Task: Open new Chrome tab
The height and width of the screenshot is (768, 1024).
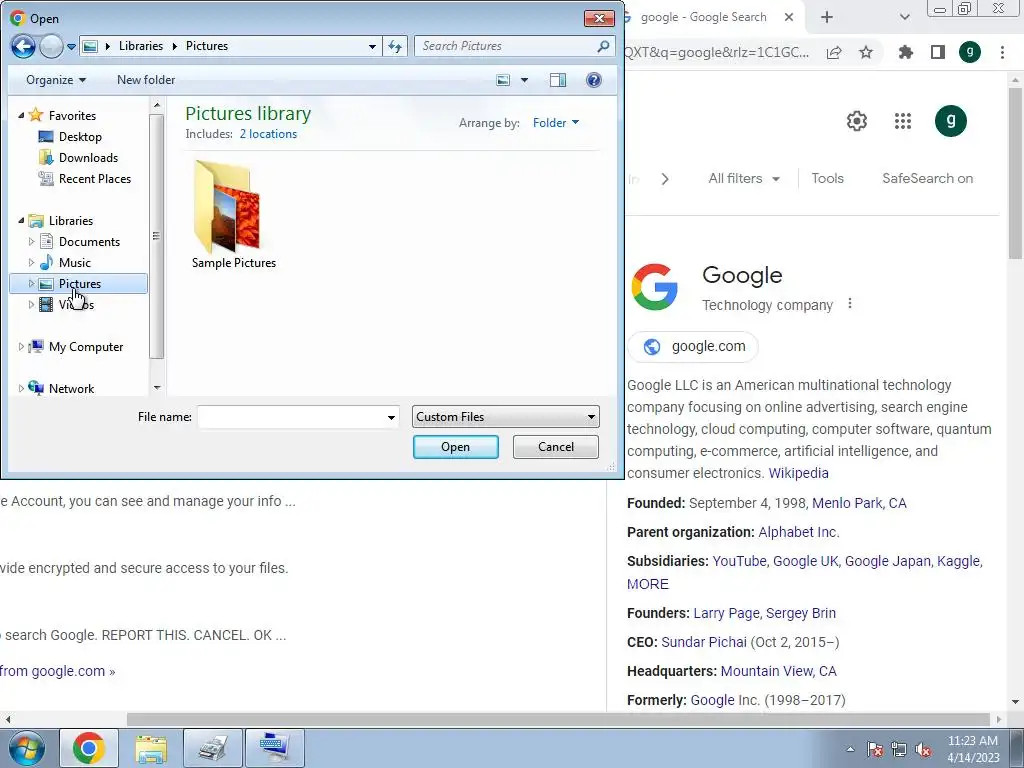Action: 827,18
